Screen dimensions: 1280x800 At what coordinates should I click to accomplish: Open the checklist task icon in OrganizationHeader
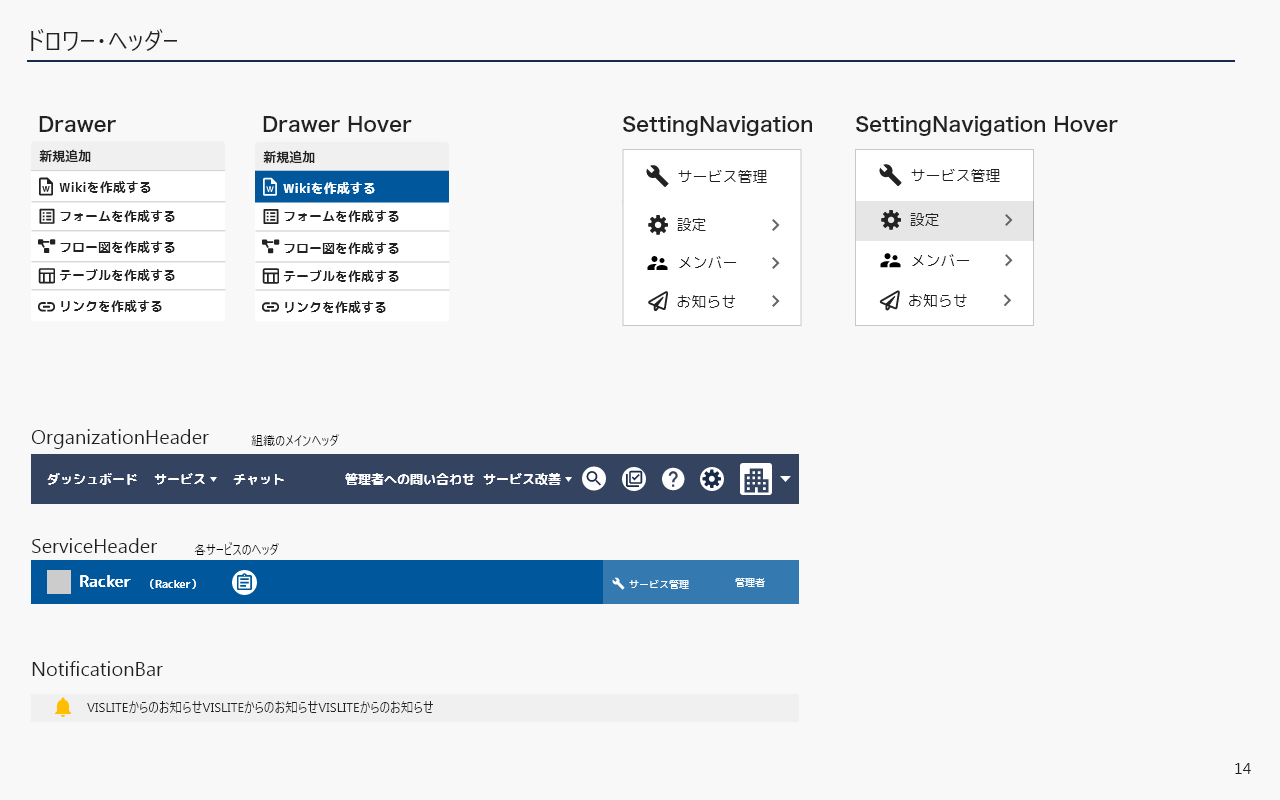[634, 479]
